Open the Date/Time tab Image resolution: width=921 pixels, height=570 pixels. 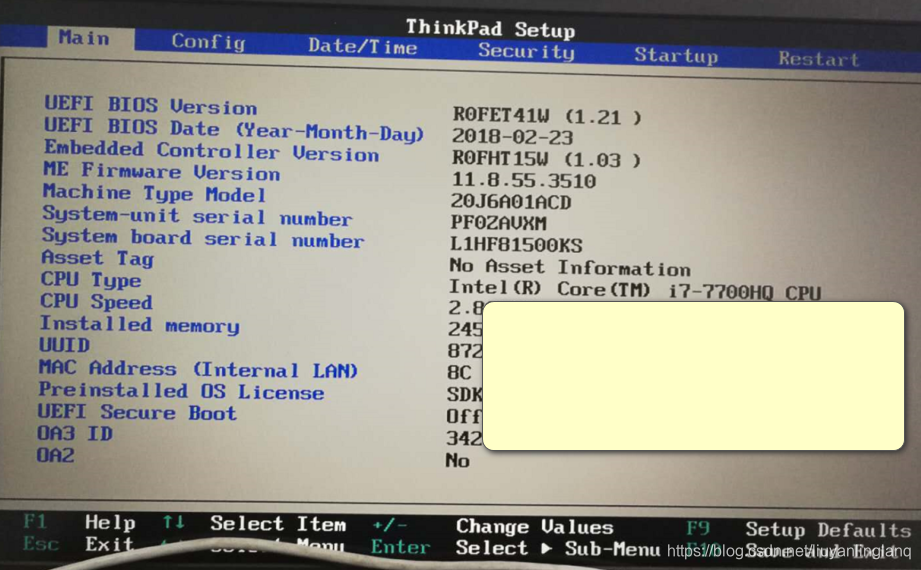(363, 46)
